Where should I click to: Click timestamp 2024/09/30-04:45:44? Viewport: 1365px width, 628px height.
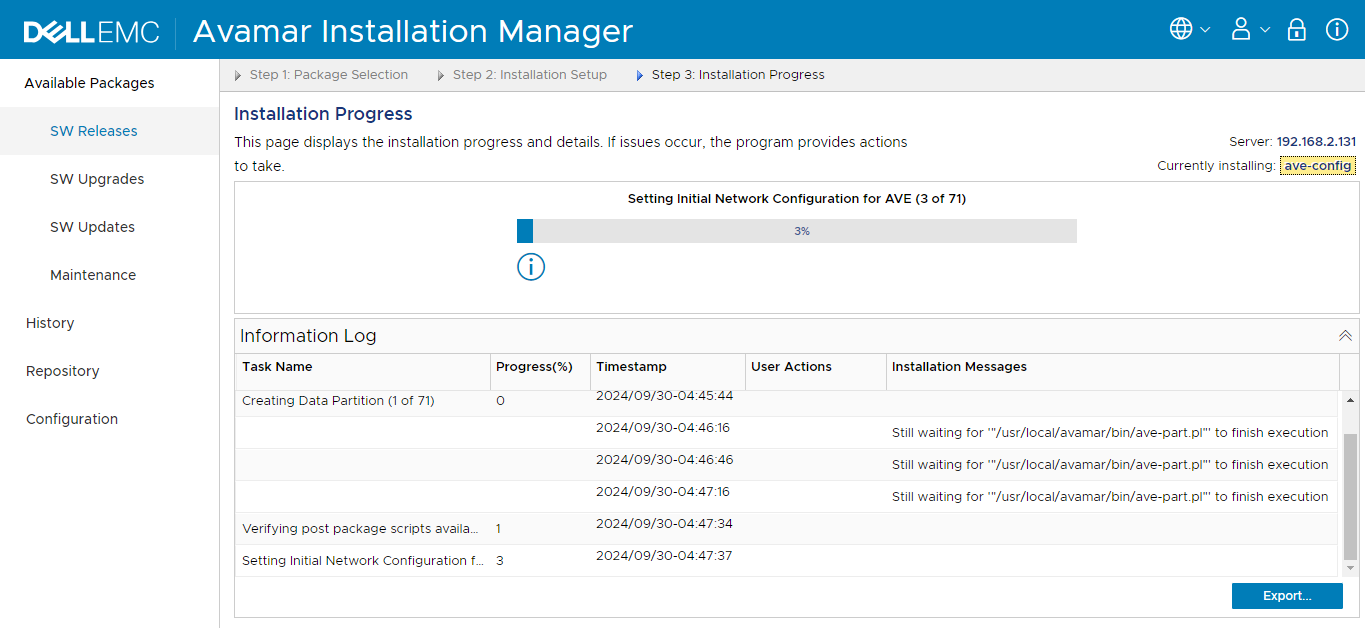(665, 396)
